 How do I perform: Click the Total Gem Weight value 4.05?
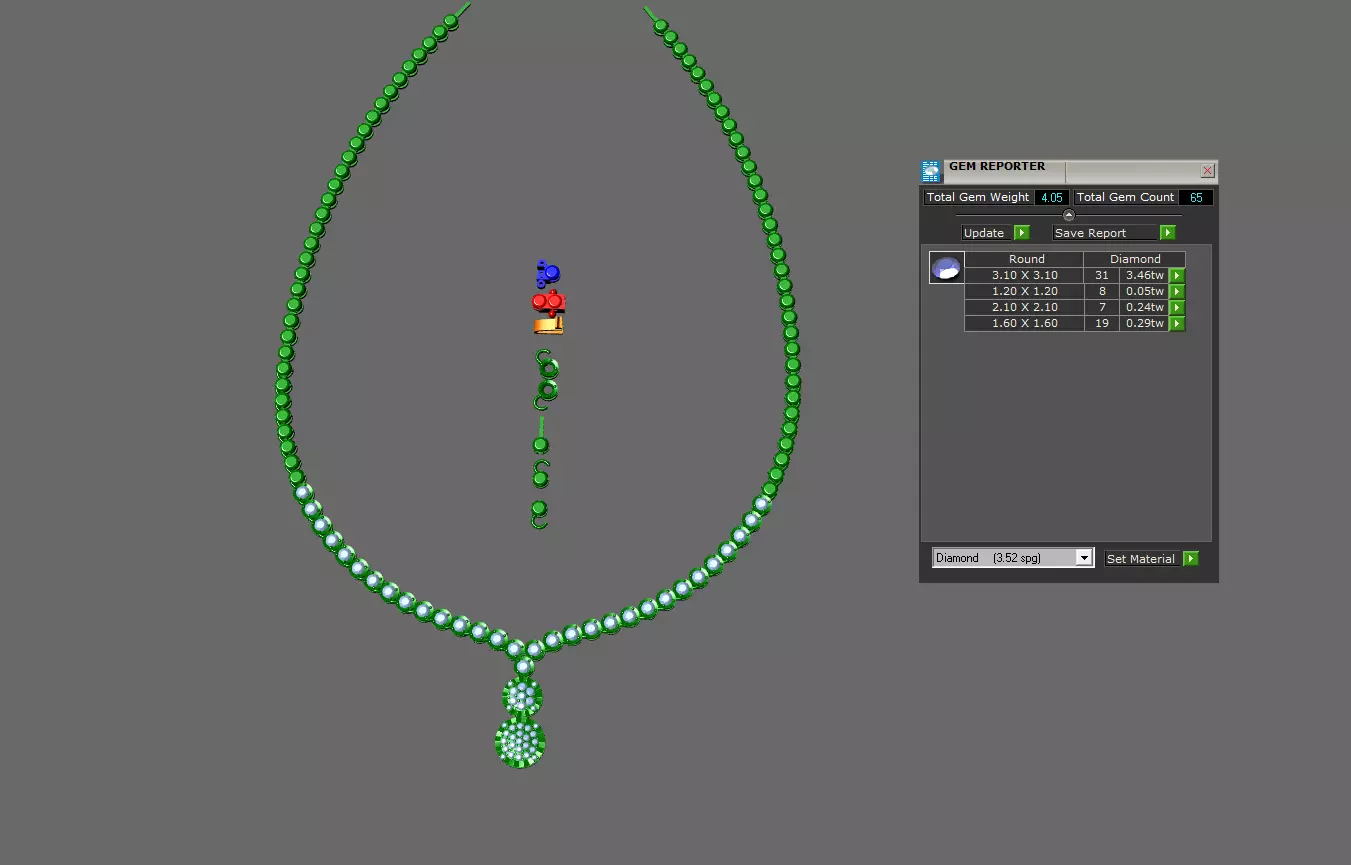(1051, 197)
